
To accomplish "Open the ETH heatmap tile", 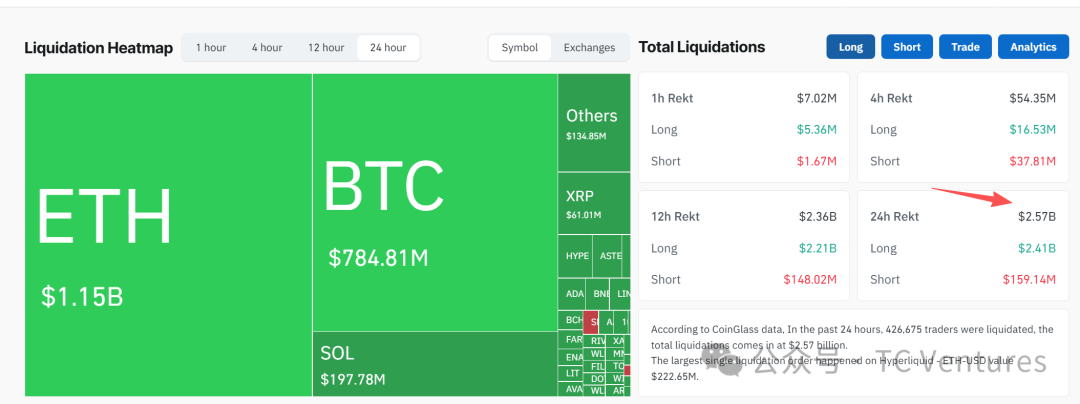I will [168, 235].
